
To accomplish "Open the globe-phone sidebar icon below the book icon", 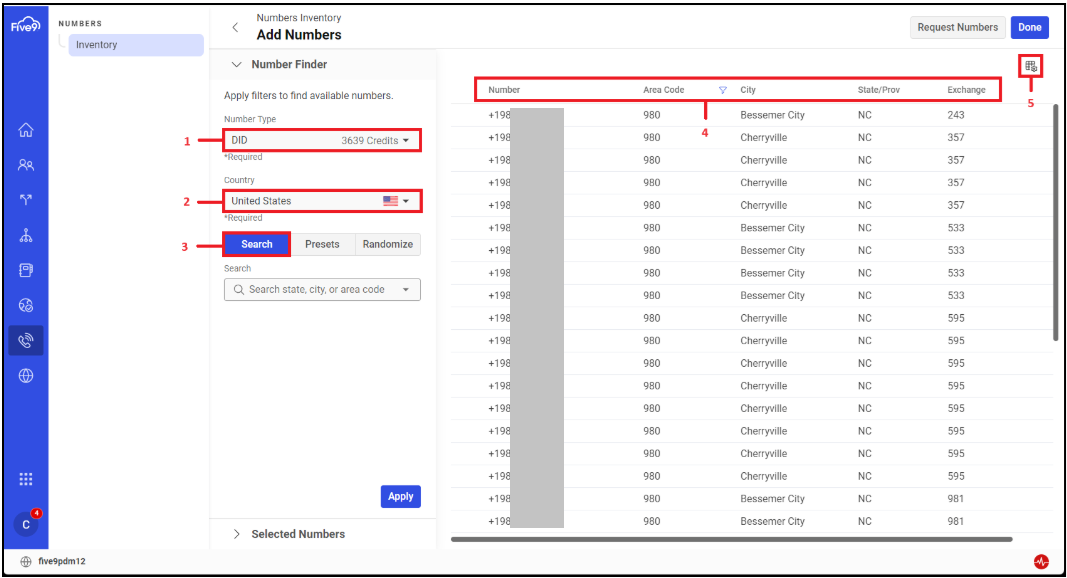I will pyautogui.click(x=26, y=306).
